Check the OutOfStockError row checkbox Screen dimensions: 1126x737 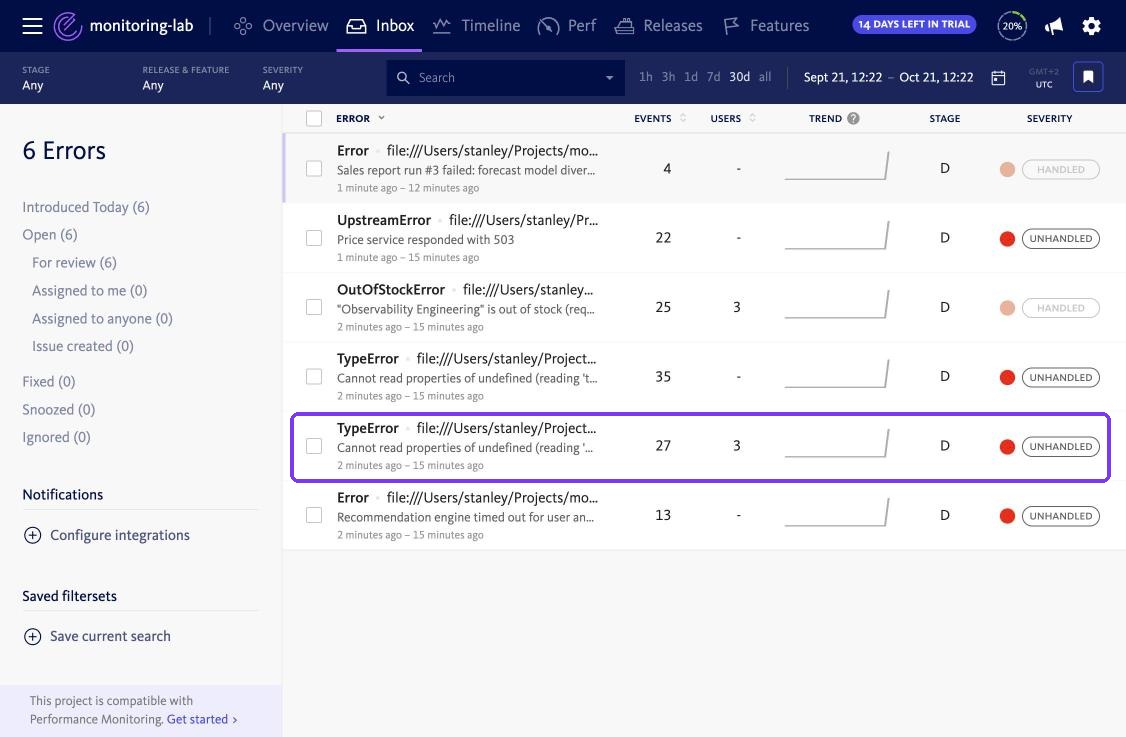click(314, 307)
